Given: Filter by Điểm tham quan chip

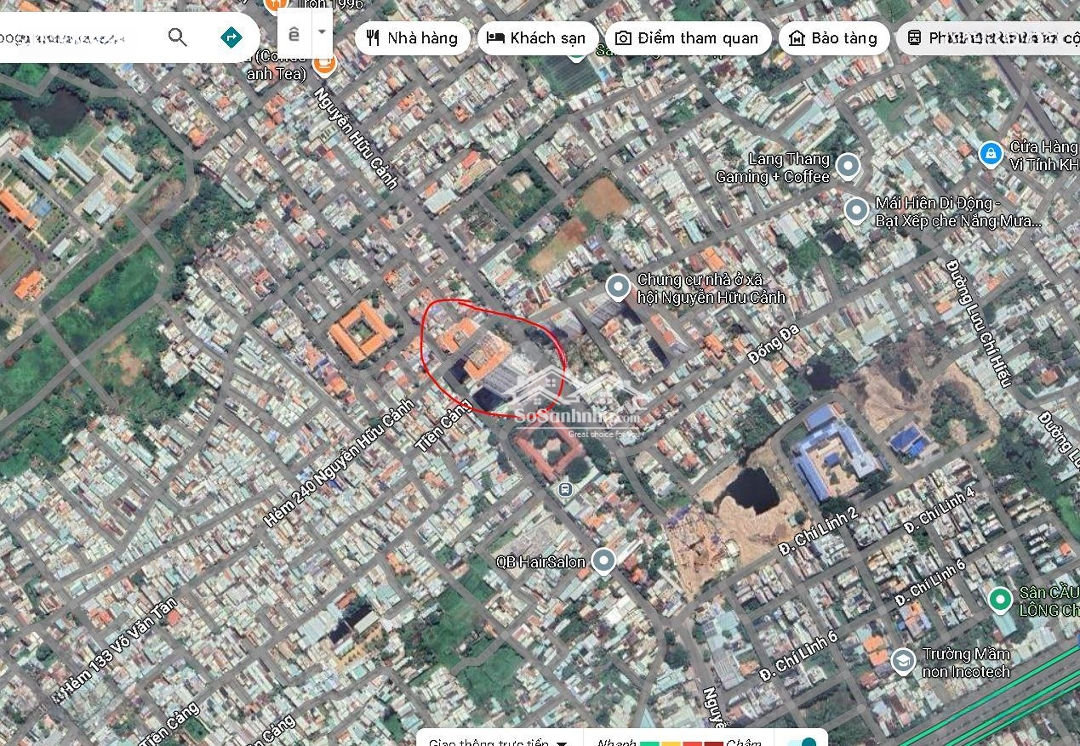Looking at the screenshot, I should pos(687,38).
